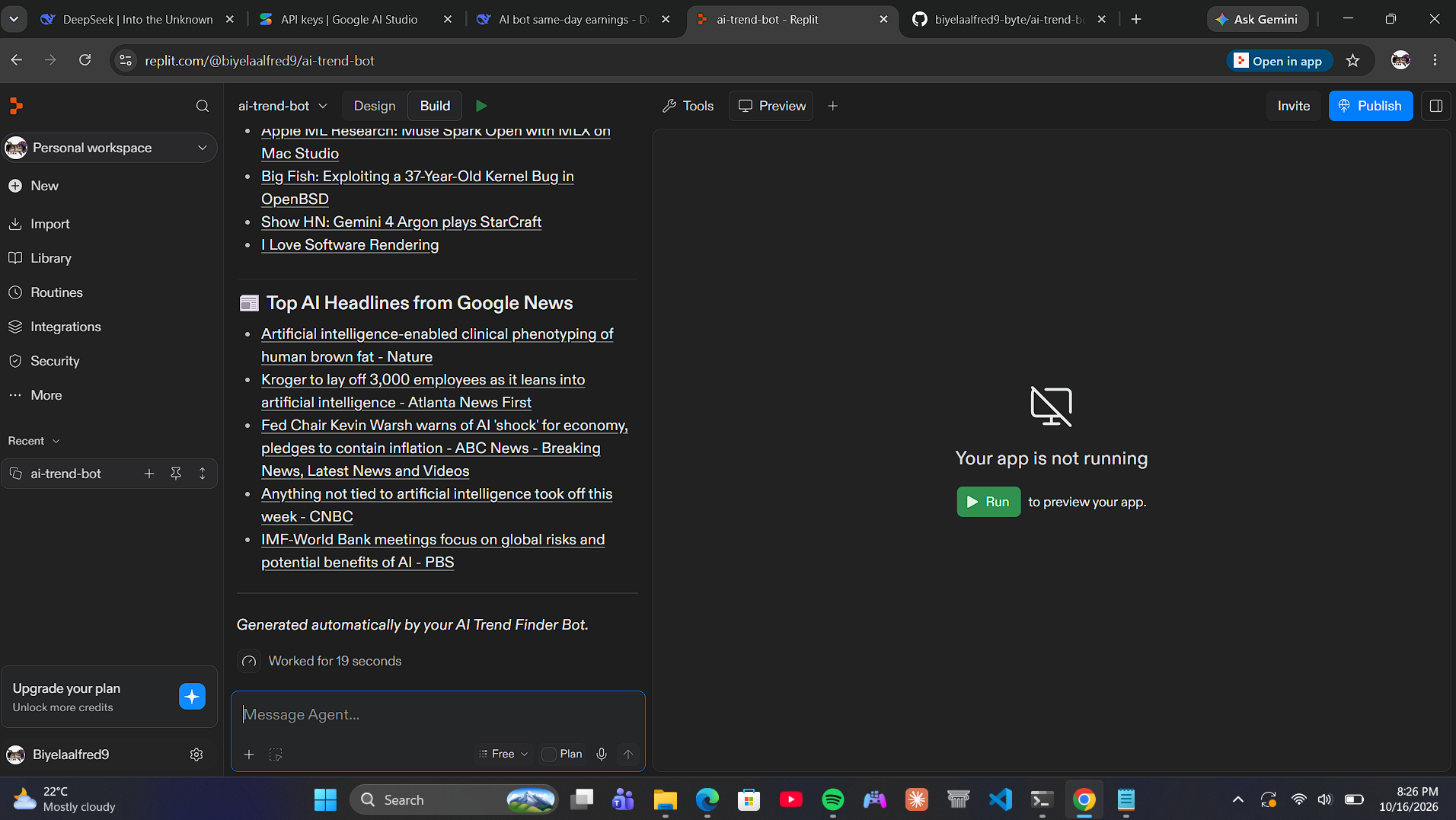Reload the Replit page
Screen dimensions: 1456x820
[x=85, y=60]
